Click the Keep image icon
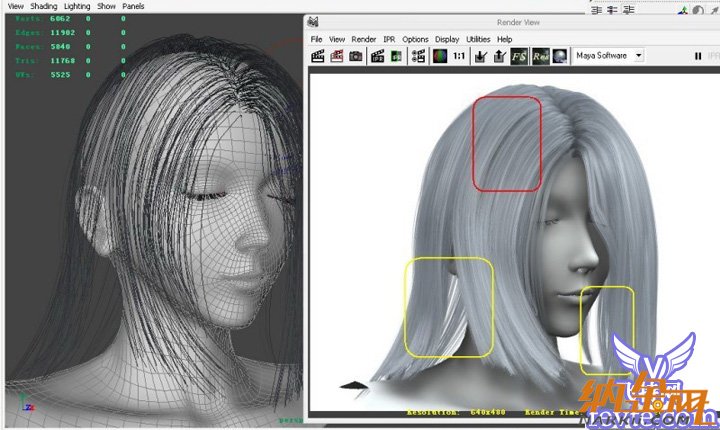The image size is (720, 430). coord(481,57)
